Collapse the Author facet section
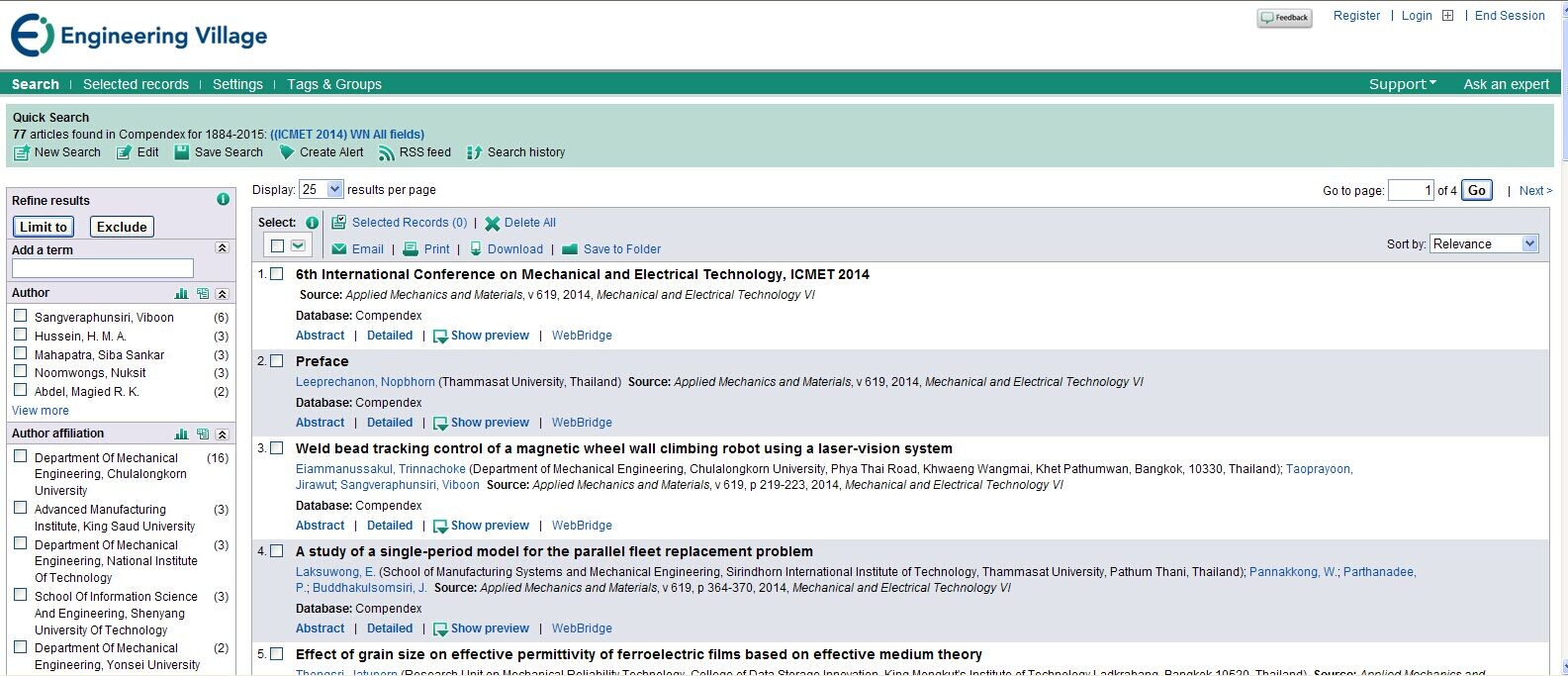Screen dimensions: 1568x676 222,294
